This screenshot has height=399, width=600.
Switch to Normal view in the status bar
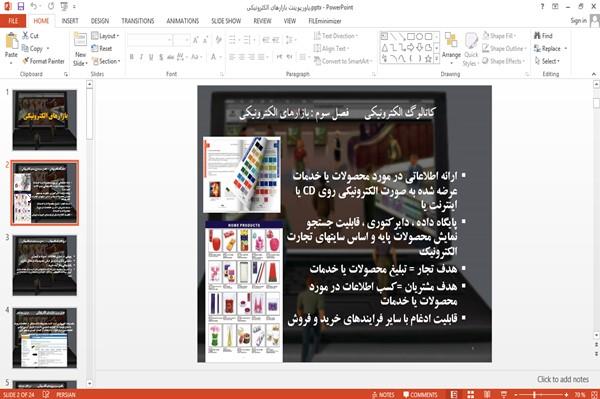[454, 394]
